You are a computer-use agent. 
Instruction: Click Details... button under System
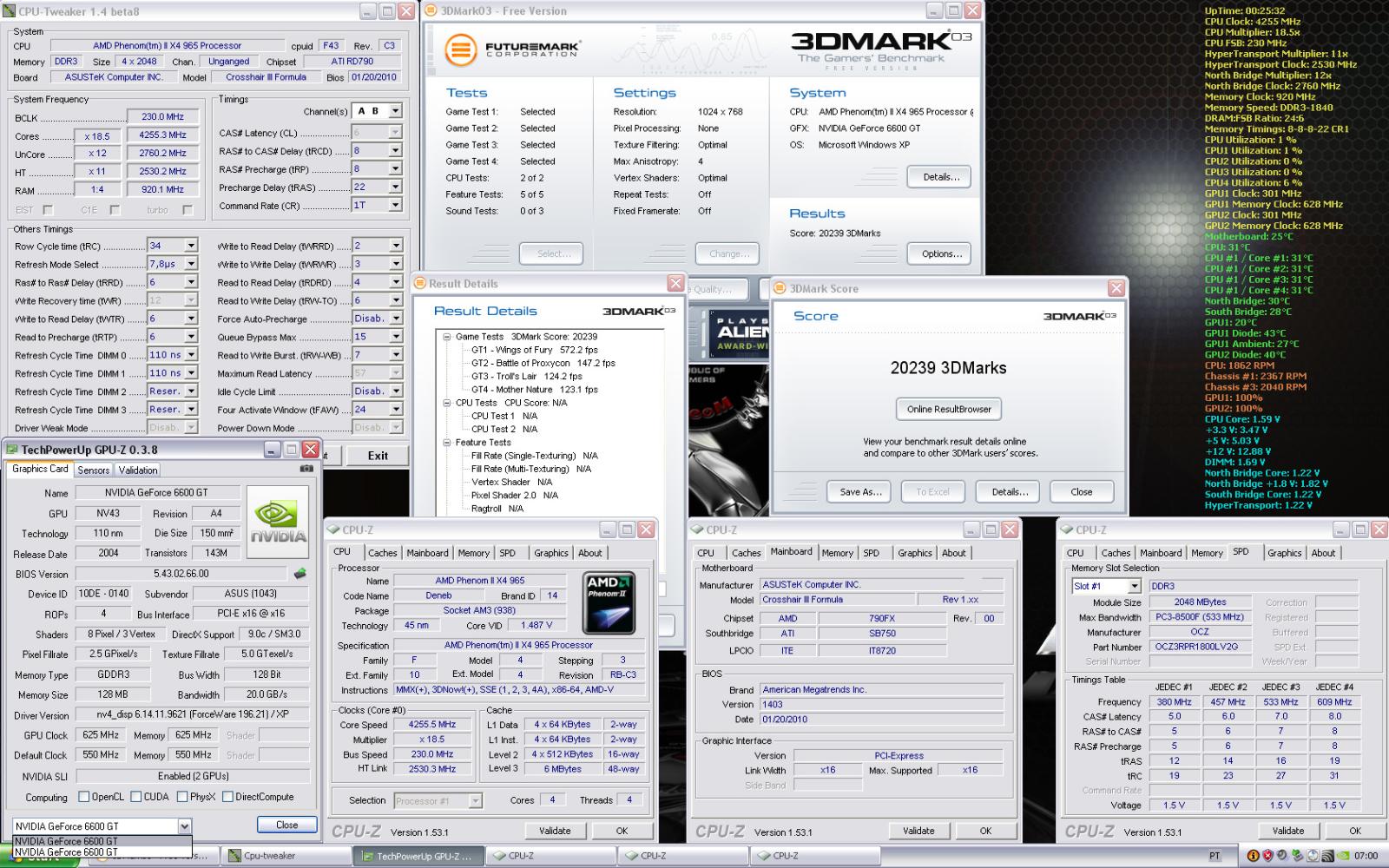point(941,177)
